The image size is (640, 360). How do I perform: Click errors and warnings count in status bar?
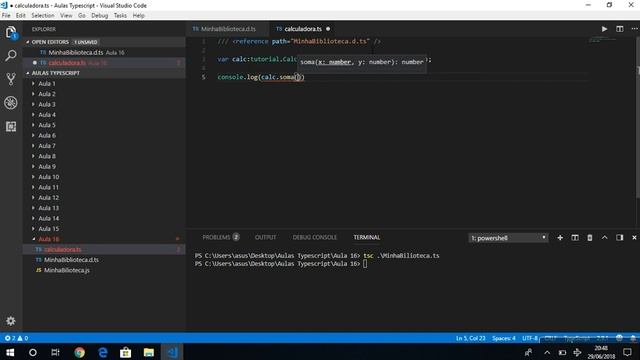click(16, 338)
